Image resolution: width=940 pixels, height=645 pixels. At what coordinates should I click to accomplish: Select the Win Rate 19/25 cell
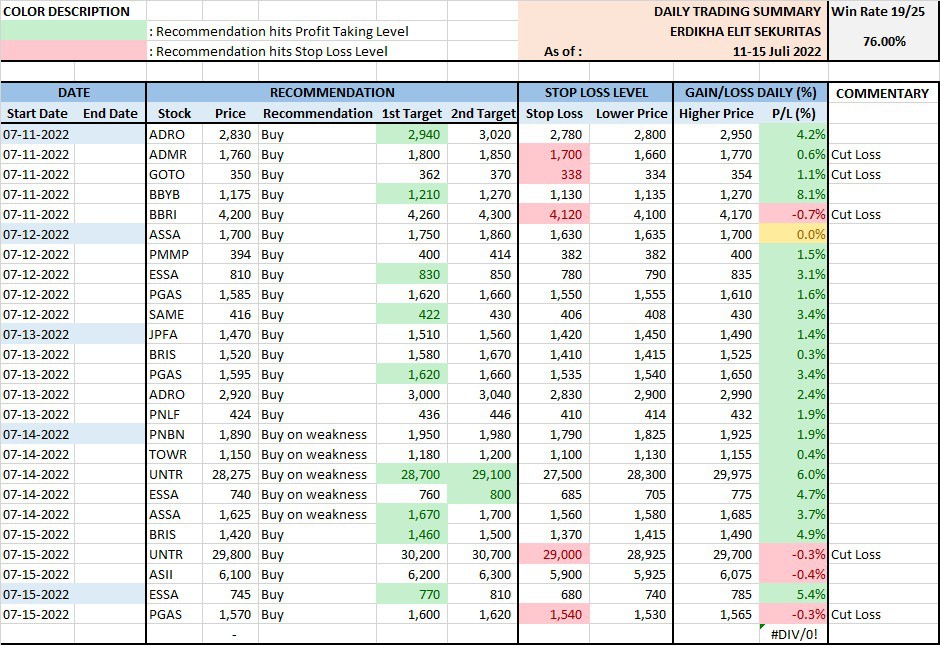click(x=883, y=11)
